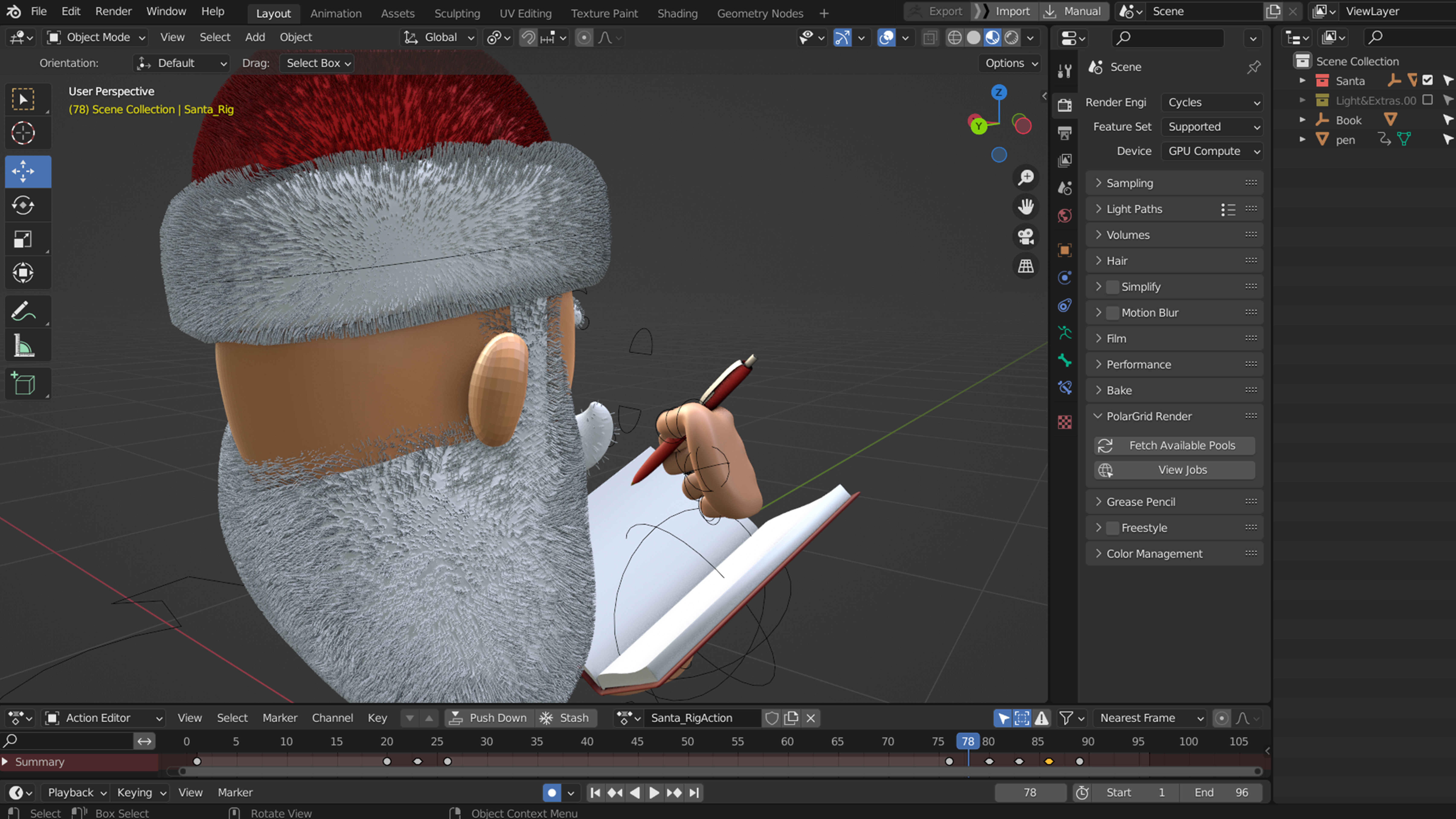Click the Pan view hand icon
1456x819 pixels.
[1026, 207]
